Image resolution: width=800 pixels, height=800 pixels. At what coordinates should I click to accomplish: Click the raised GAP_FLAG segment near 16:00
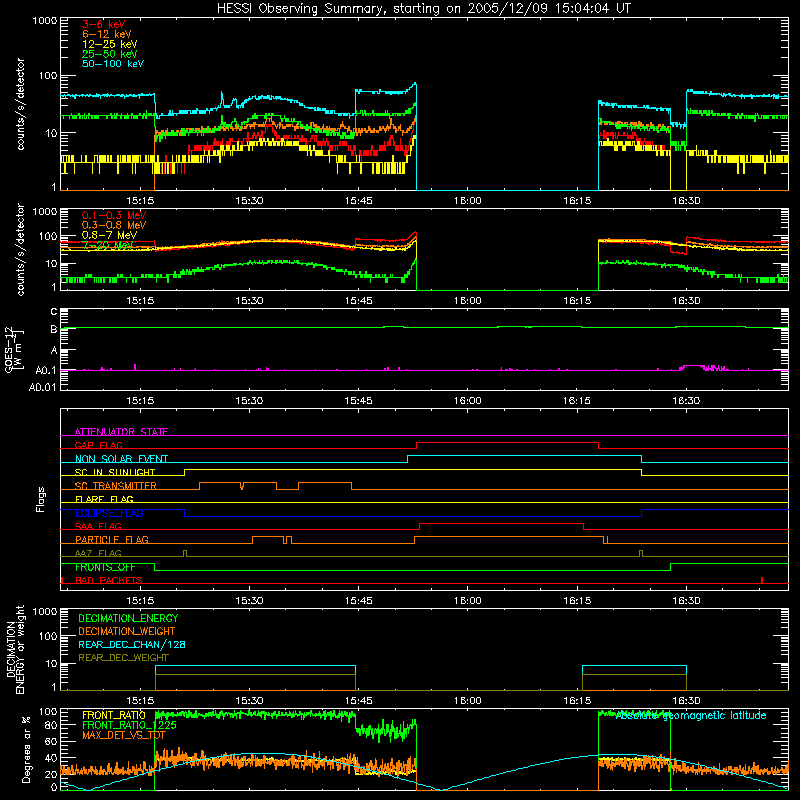(x=508, y=442)
